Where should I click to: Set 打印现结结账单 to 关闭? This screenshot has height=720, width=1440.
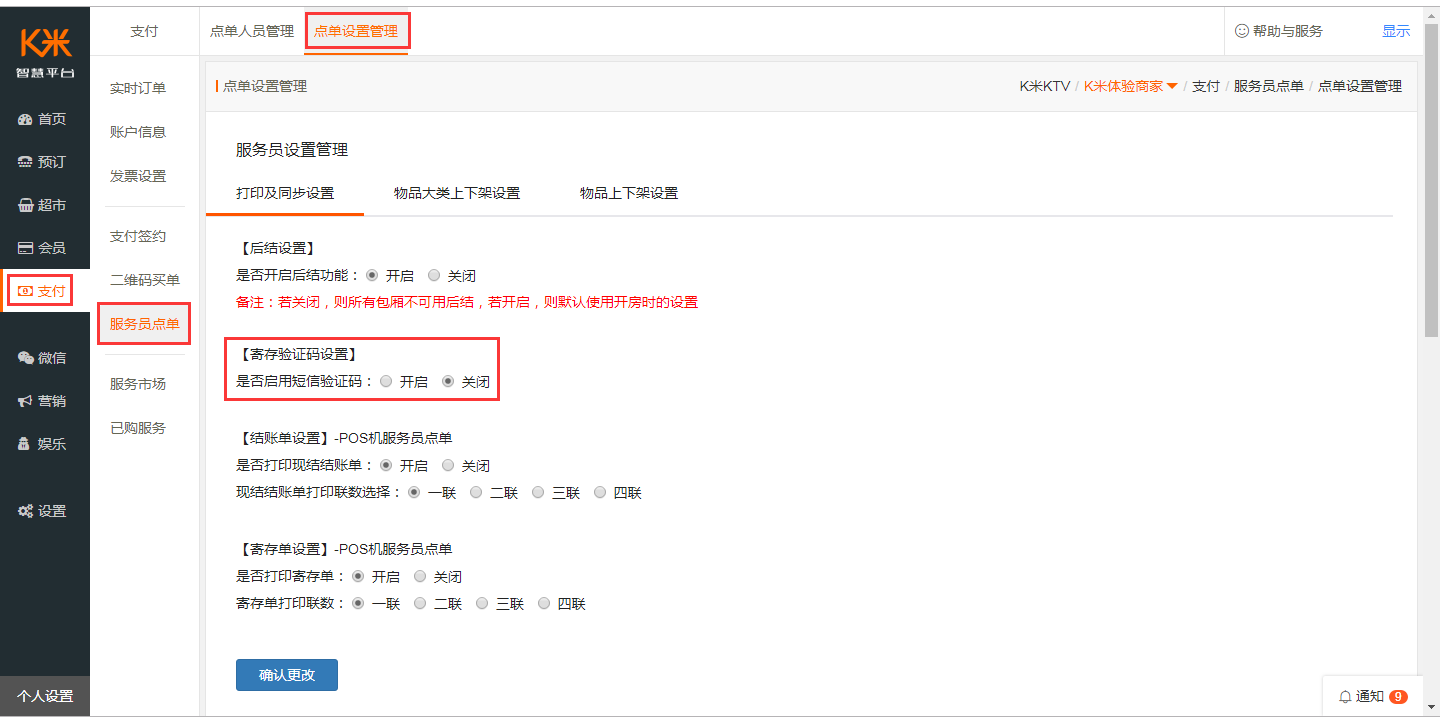(448, 465)
